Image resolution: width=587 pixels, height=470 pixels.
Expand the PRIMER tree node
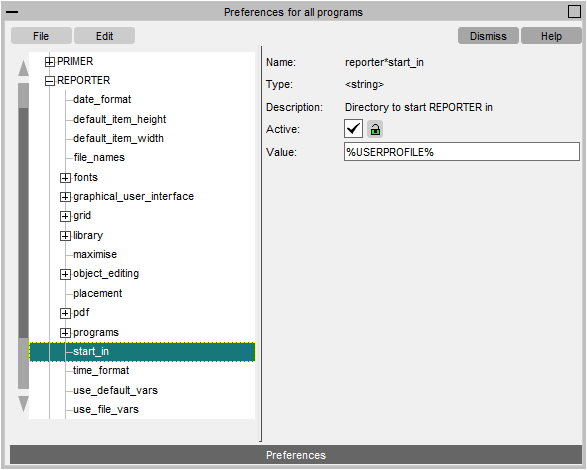coord(49,62)
